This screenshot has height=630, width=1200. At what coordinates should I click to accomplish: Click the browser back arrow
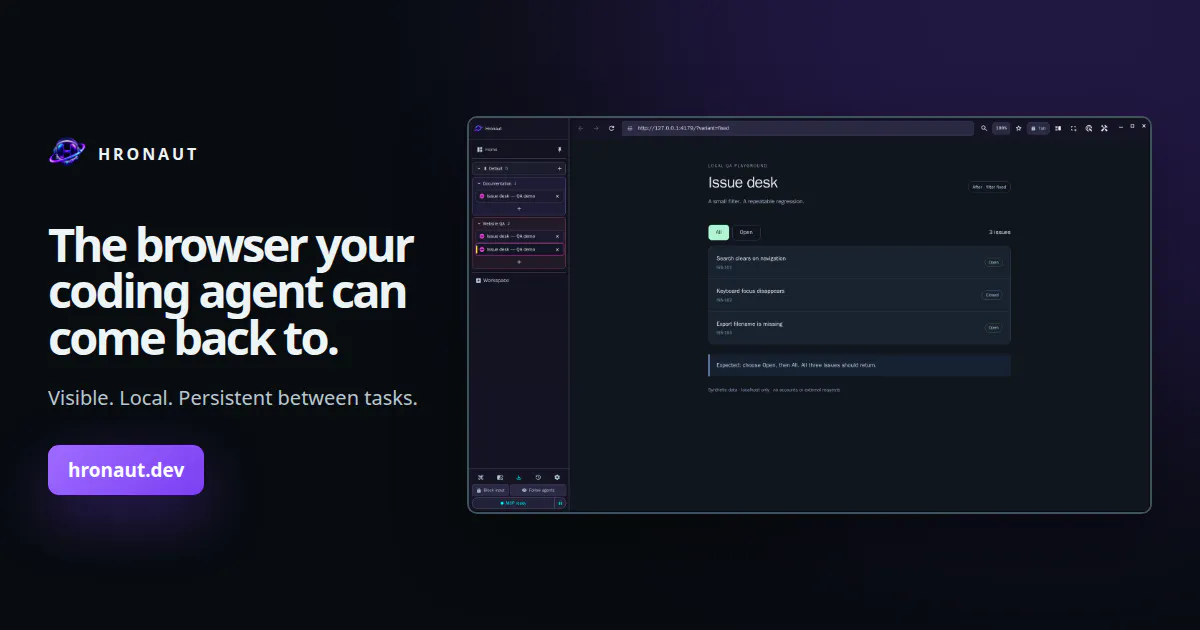click(x=581, y=128)
